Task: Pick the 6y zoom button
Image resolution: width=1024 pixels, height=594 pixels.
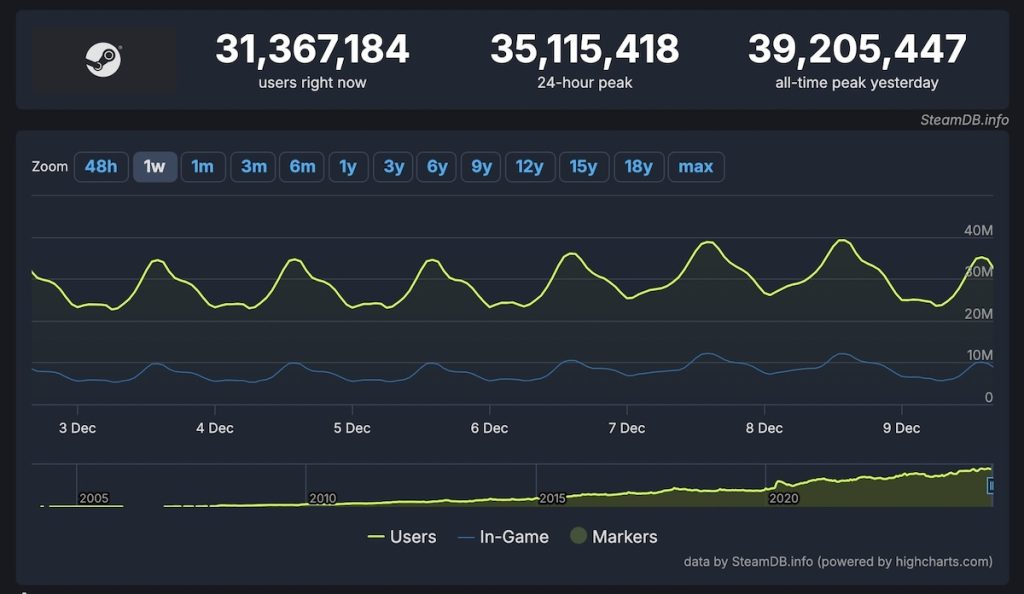Action: [x=438, y=166]
